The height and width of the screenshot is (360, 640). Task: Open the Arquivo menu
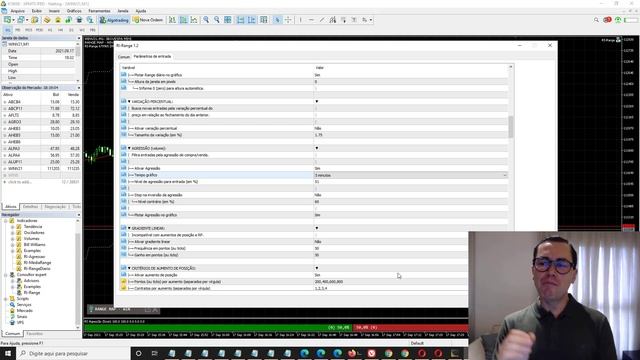(17, 11)
